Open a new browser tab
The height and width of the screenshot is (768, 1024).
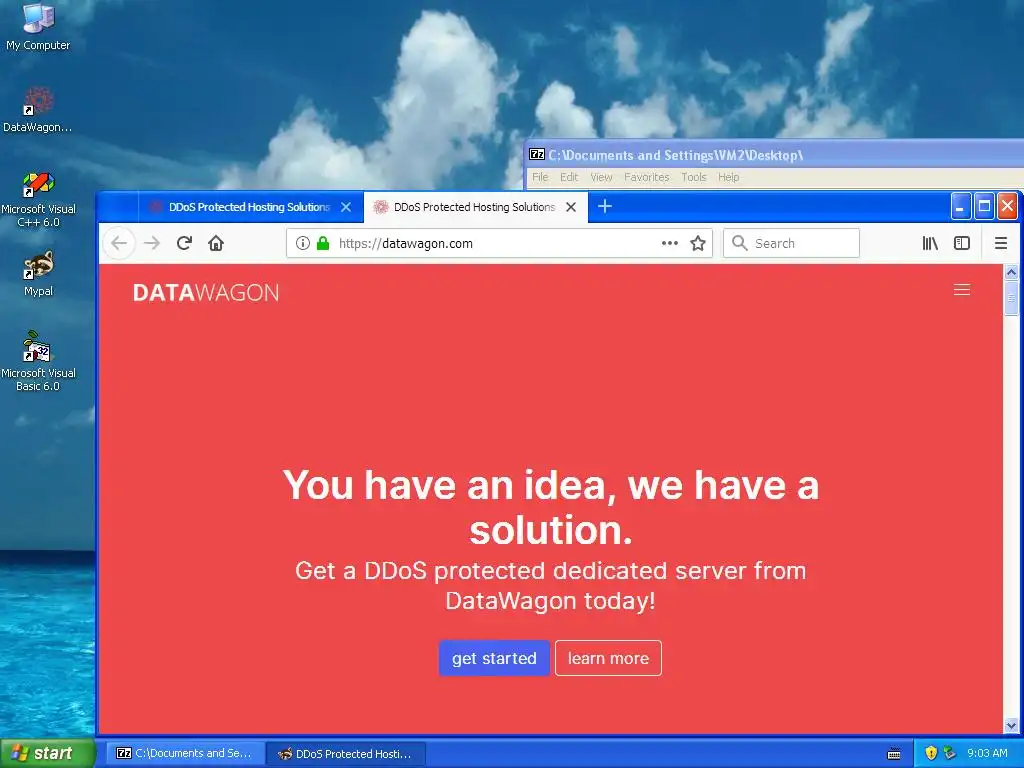(605, 206)
